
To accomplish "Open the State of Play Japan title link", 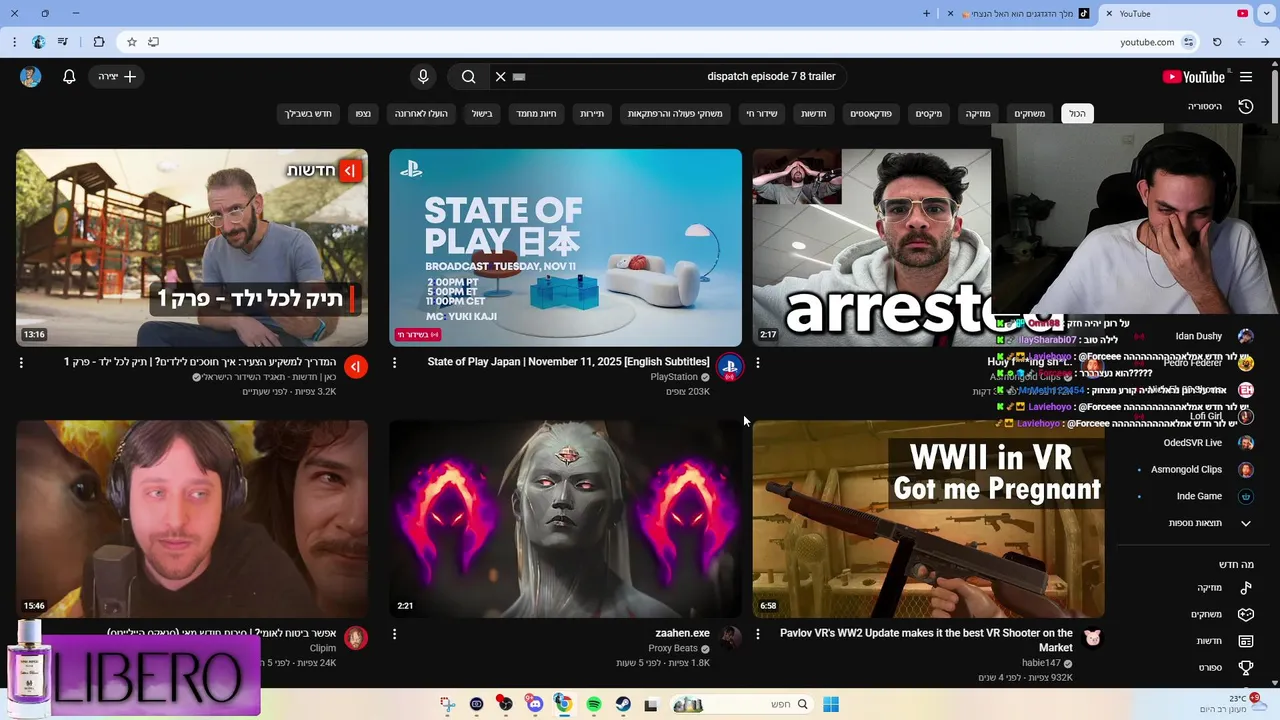I will [x=568, y=362].
